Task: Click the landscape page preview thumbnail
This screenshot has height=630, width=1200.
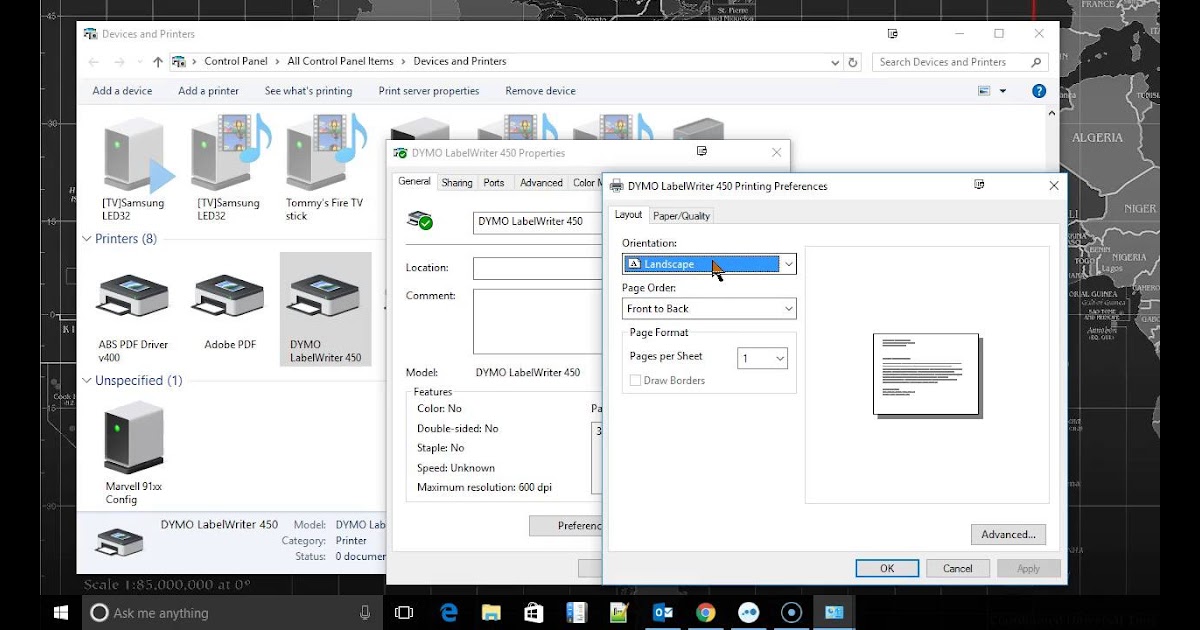Action: point(925,374)
